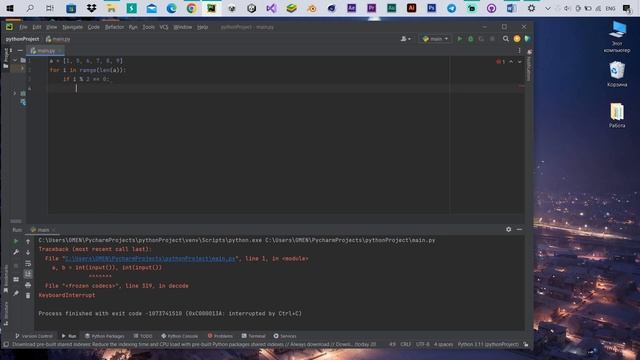Open the Project tool window side tab
The height and width of the screenshot is (360, 640).
pyautogui.click(x=6, y=58)
